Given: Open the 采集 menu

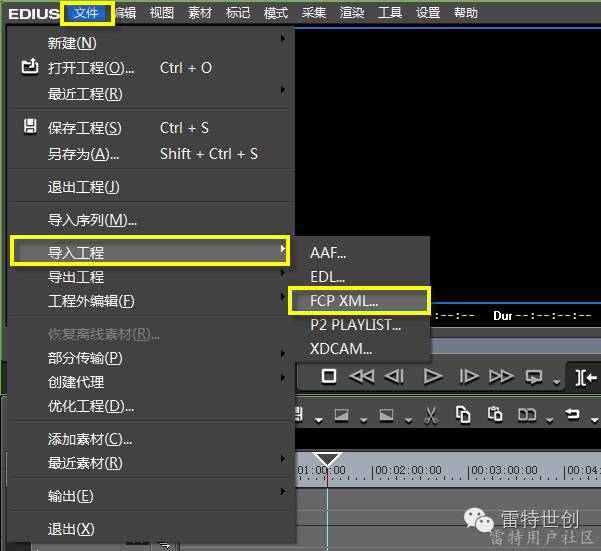Looking at the screenshot, I should 314,13.
